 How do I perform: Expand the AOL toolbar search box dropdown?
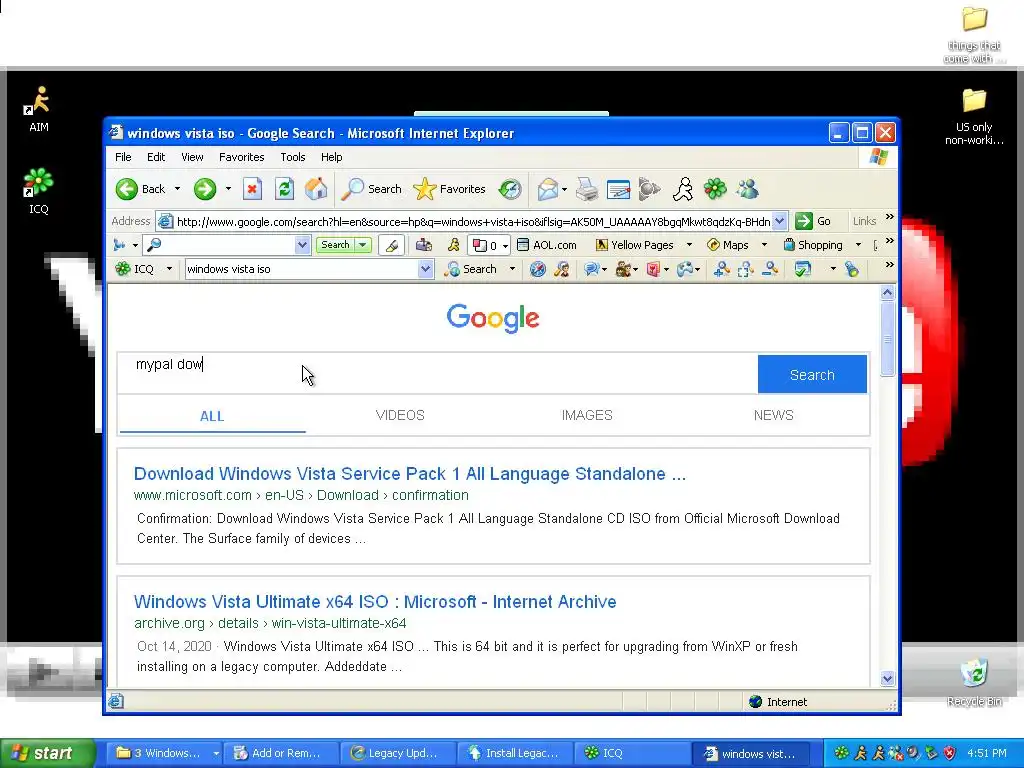click(302, 245)
